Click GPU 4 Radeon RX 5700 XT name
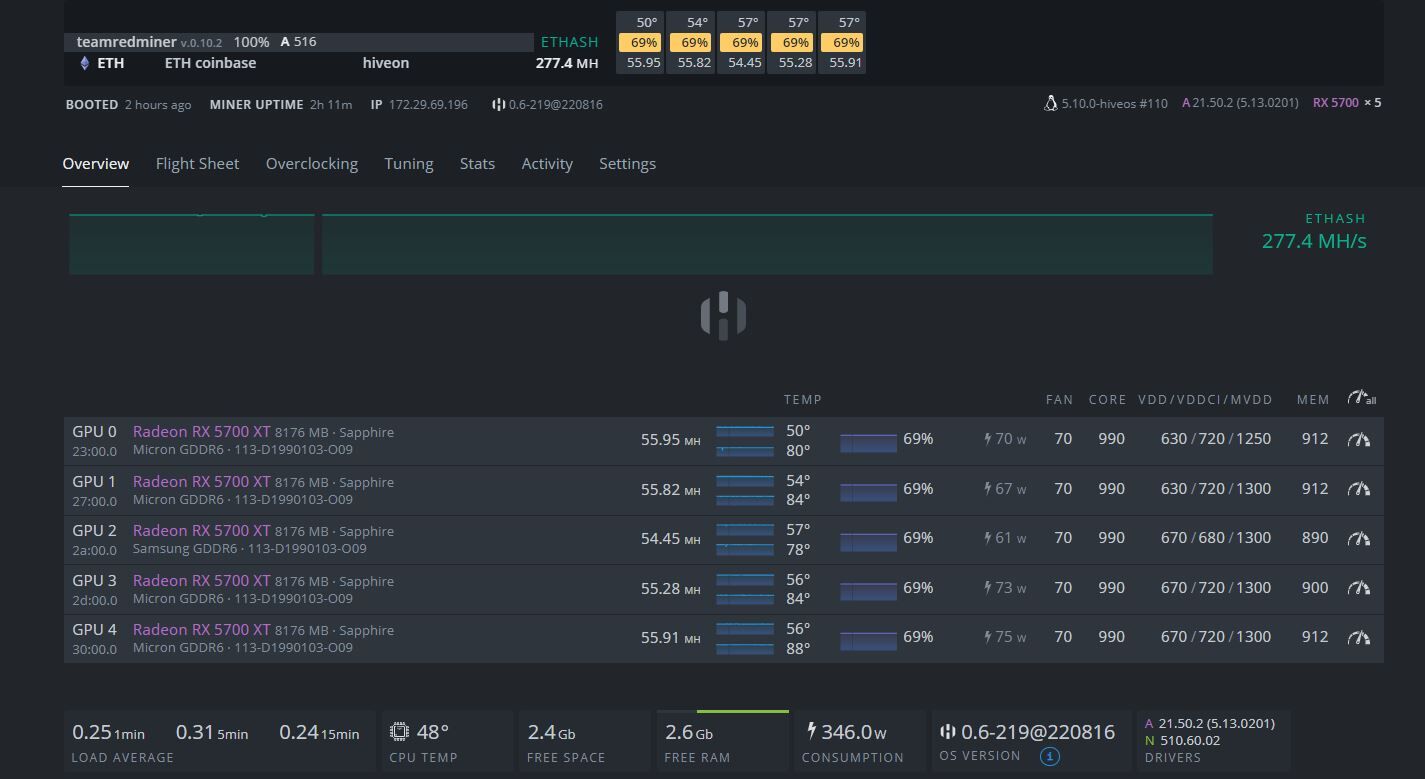Screen dimensions: 1425x779 pos(202,630)
